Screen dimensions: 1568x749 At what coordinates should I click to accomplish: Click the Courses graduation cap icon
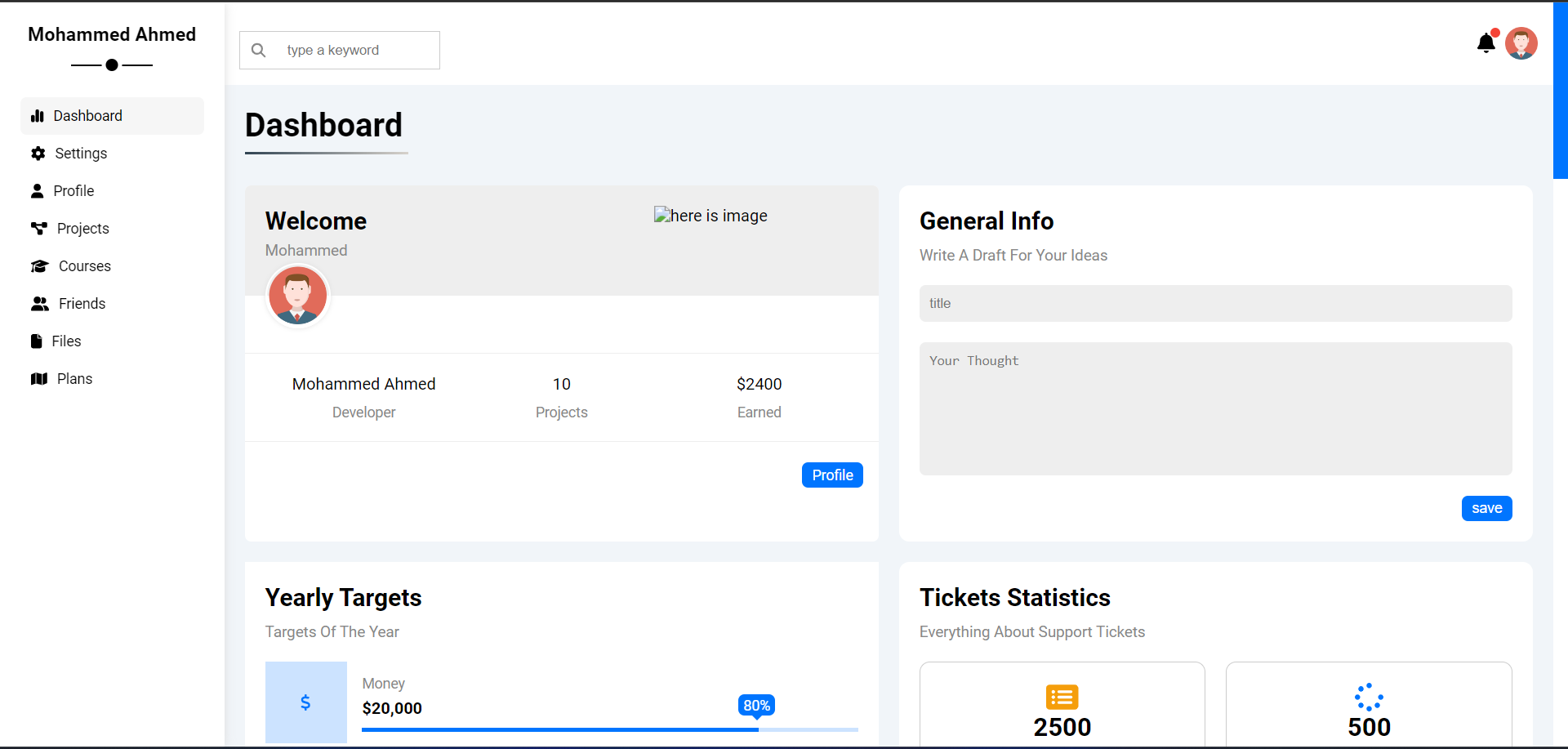39,266
